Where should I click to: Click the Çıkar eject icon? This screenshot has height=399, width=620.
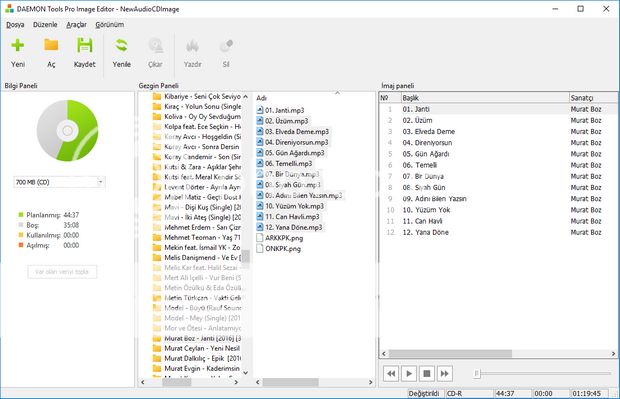click(x=155, y=45)
